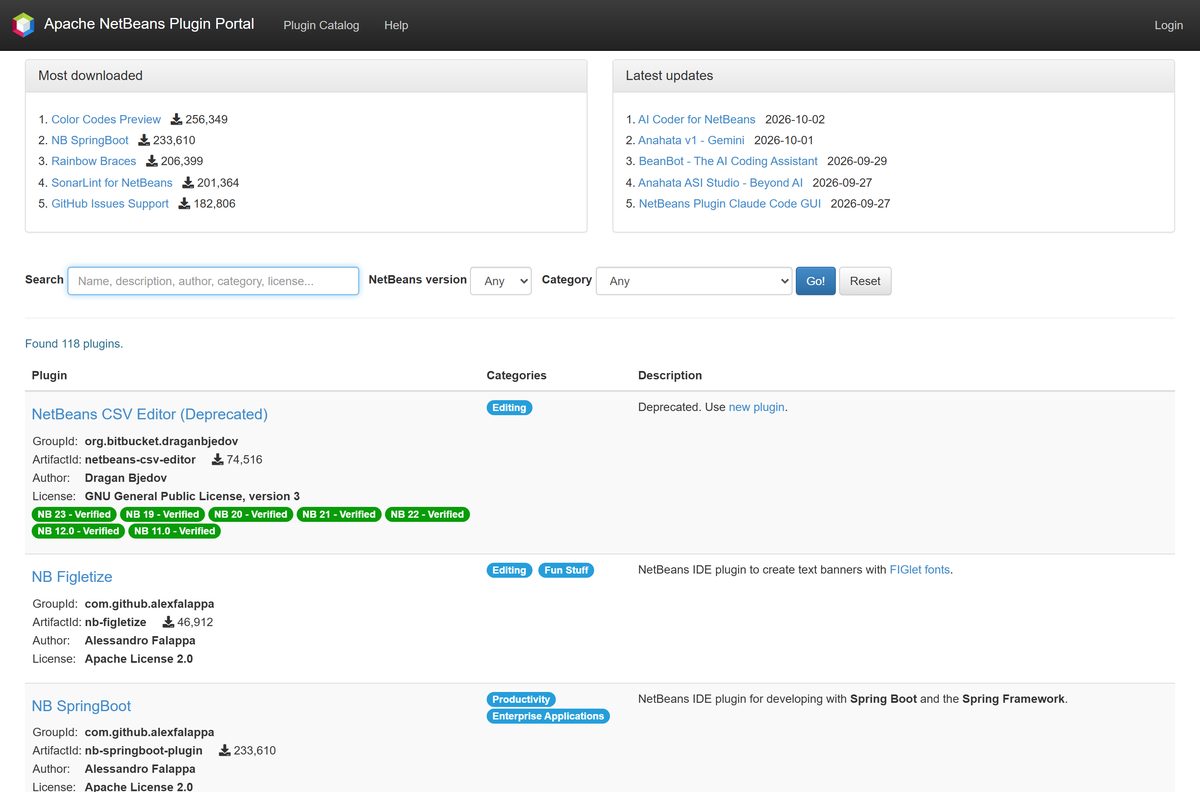Click Author Alessandro Falappa under NB Figletize
1200x792 pixels.
point(140,641)
